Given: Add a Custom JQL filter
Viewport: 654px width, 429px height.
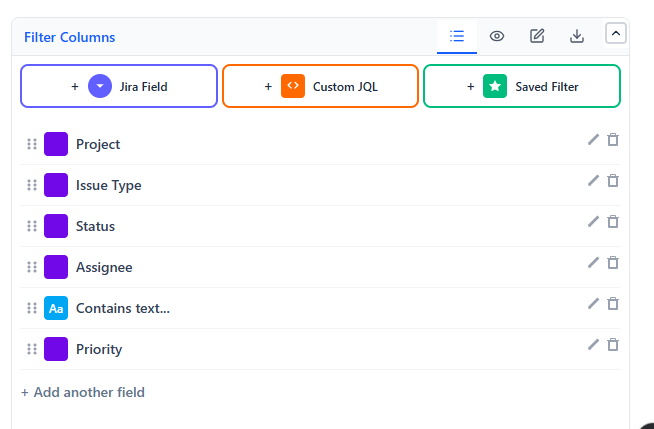Looking at the screenshot, I should (320, 86).
